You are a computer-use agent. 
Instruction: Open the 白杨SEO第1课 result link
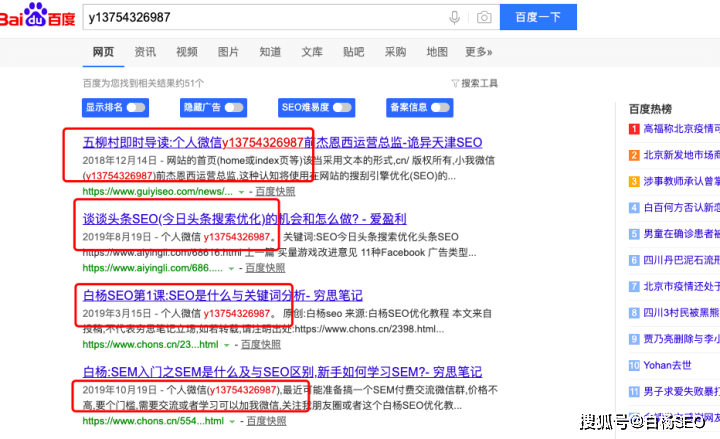point(222,295)
